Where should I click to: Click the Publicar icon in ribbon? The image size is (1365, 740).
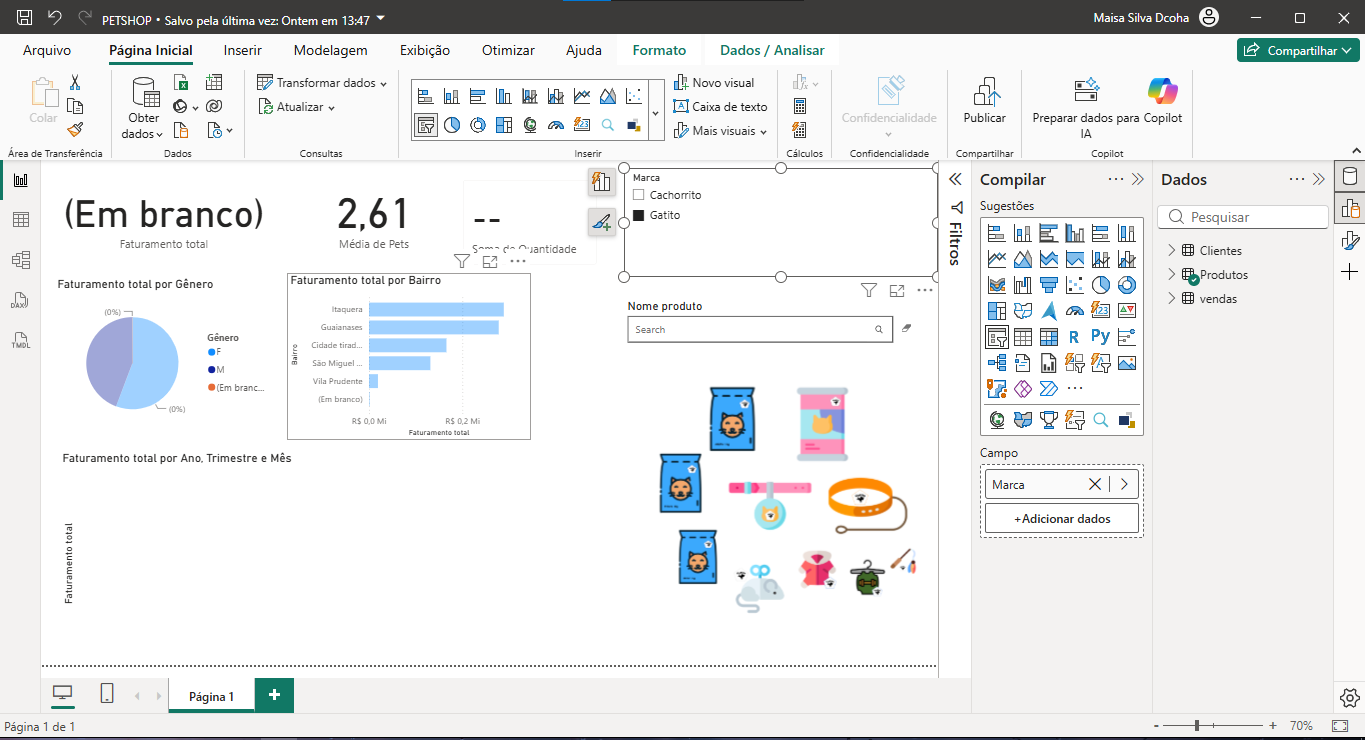(x=985, y=100)
